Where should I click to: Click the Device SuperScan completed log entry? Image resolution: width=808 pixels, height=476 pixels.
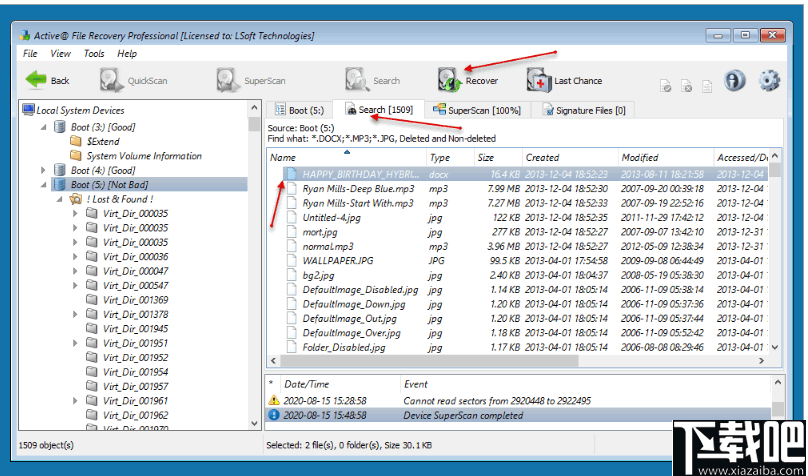pos(519,415)
